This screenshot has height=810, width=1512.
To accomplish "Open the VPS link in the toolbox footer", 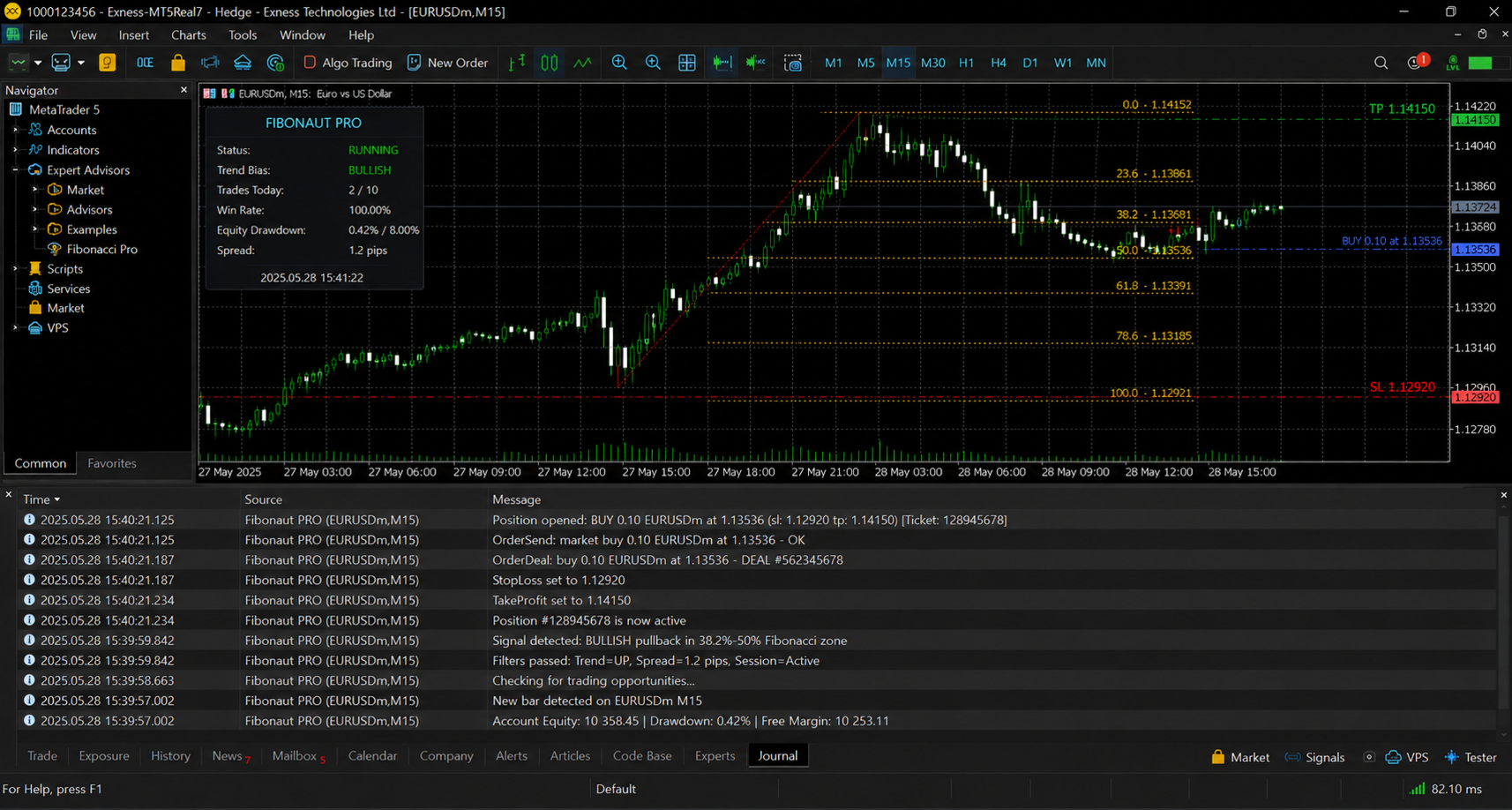I will tap(1407, 757).
